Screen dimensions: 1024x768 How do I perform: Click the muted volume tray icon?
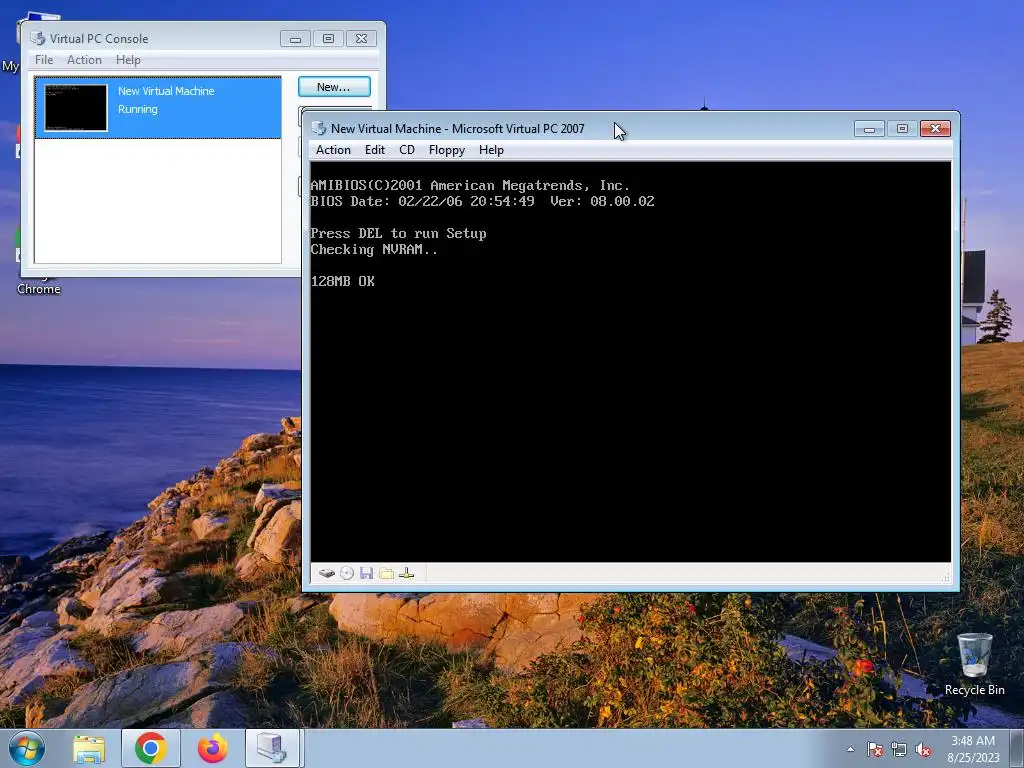click(x=923, y=749)
